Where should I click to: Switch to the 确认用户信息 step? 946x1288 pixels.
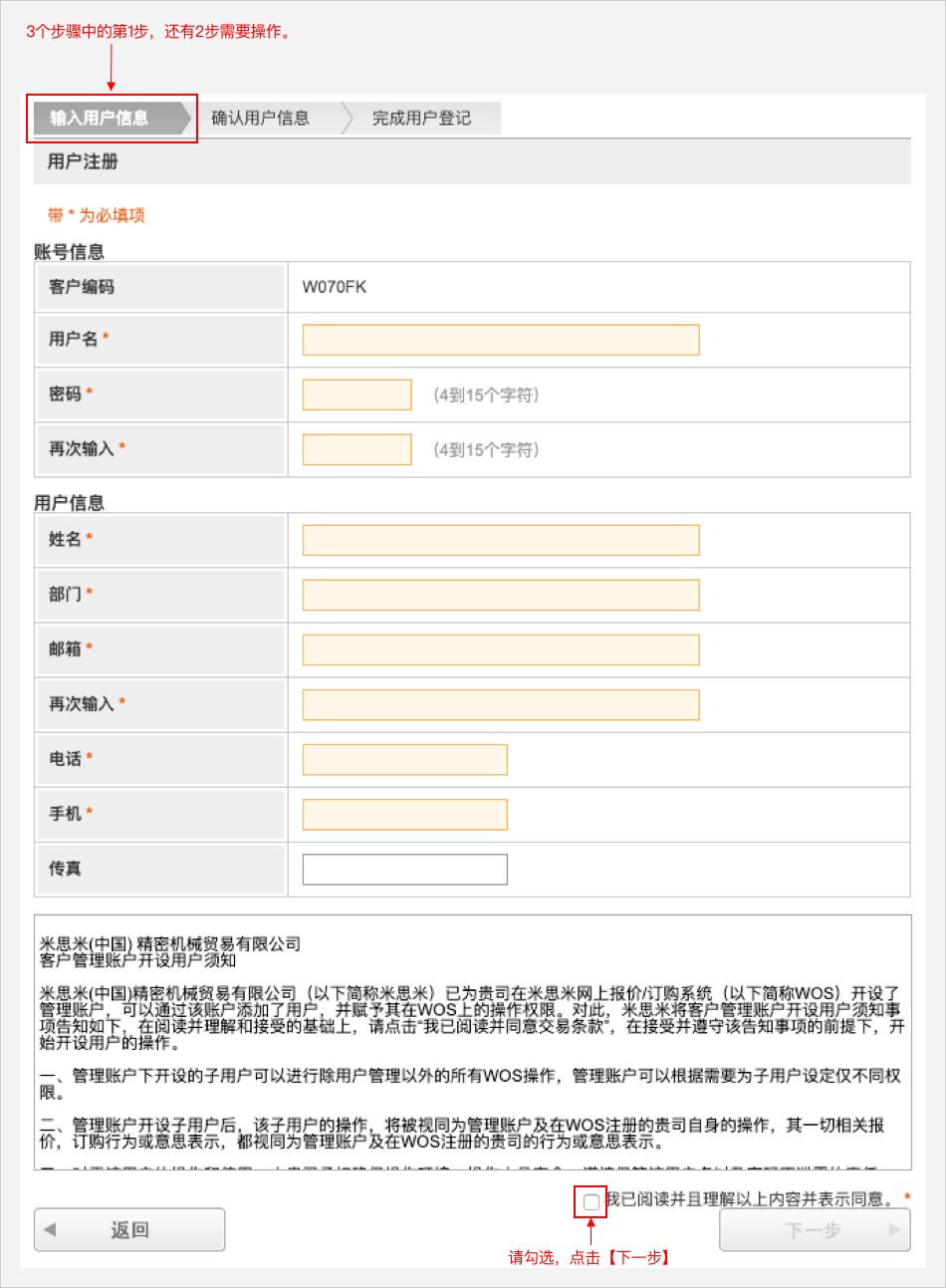coord(261,118)
